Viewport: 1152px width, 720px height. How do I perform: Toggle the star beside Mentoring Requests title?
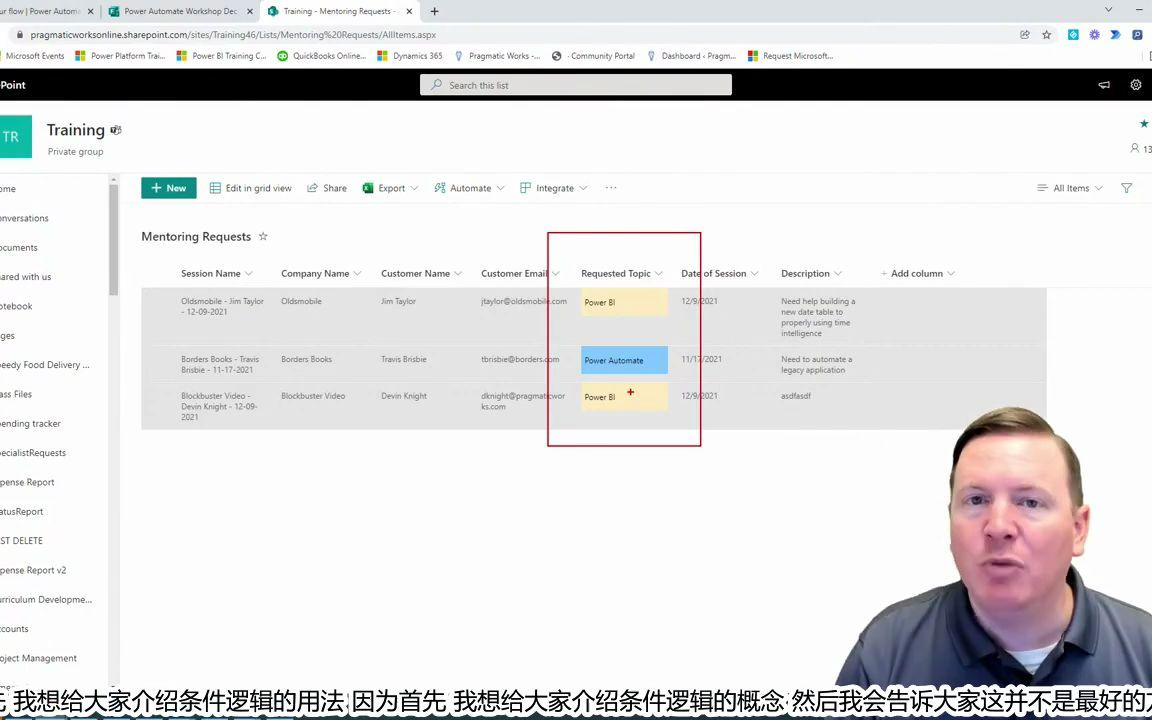[x=262, y=236]
